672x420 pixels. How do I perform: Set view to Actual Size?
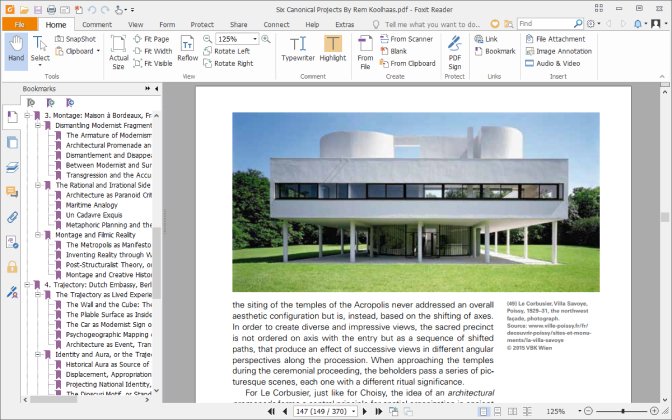point(118,52)
